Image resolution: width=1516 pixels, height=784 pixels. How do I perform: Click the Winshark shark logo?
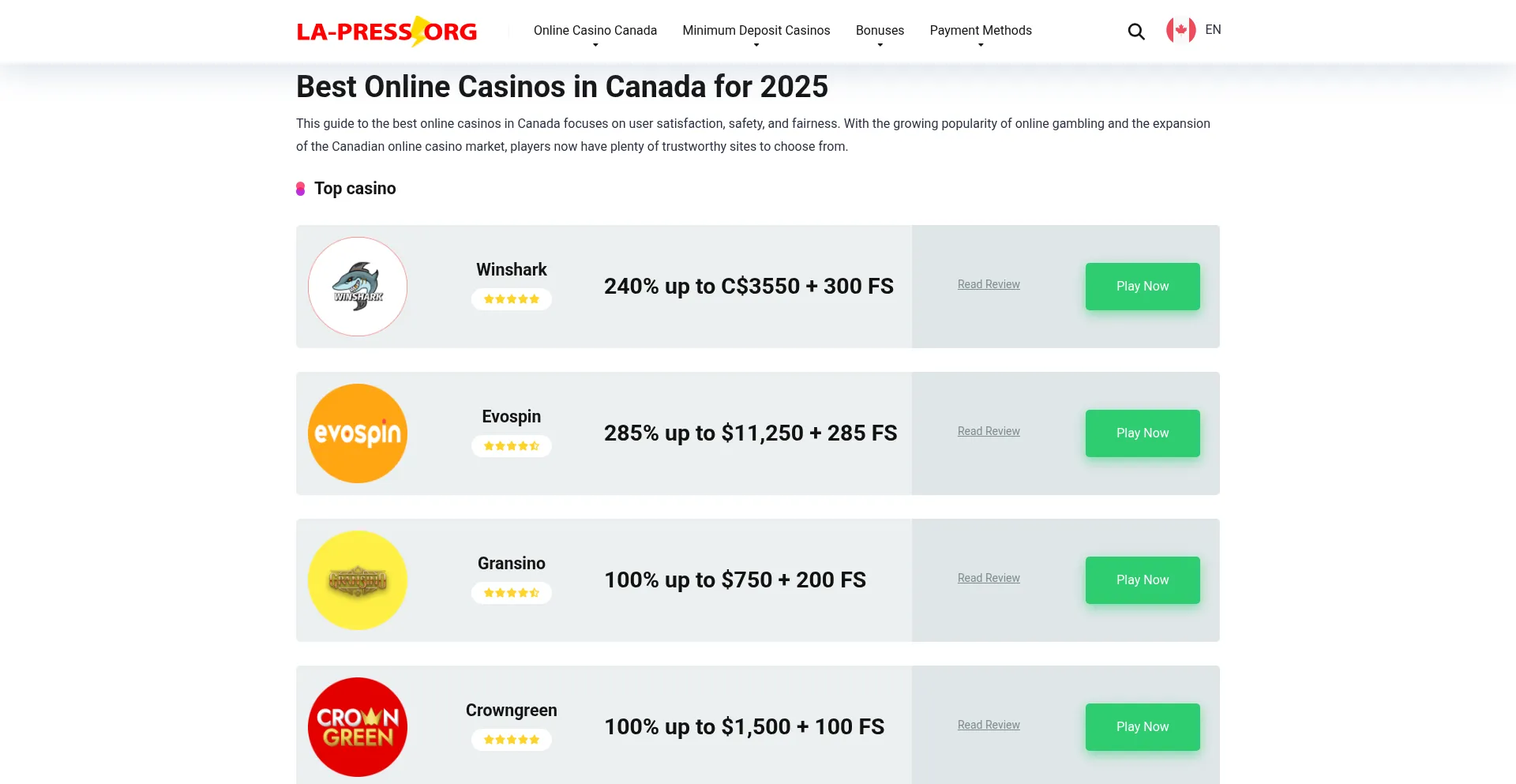click(x=358, y=287)
